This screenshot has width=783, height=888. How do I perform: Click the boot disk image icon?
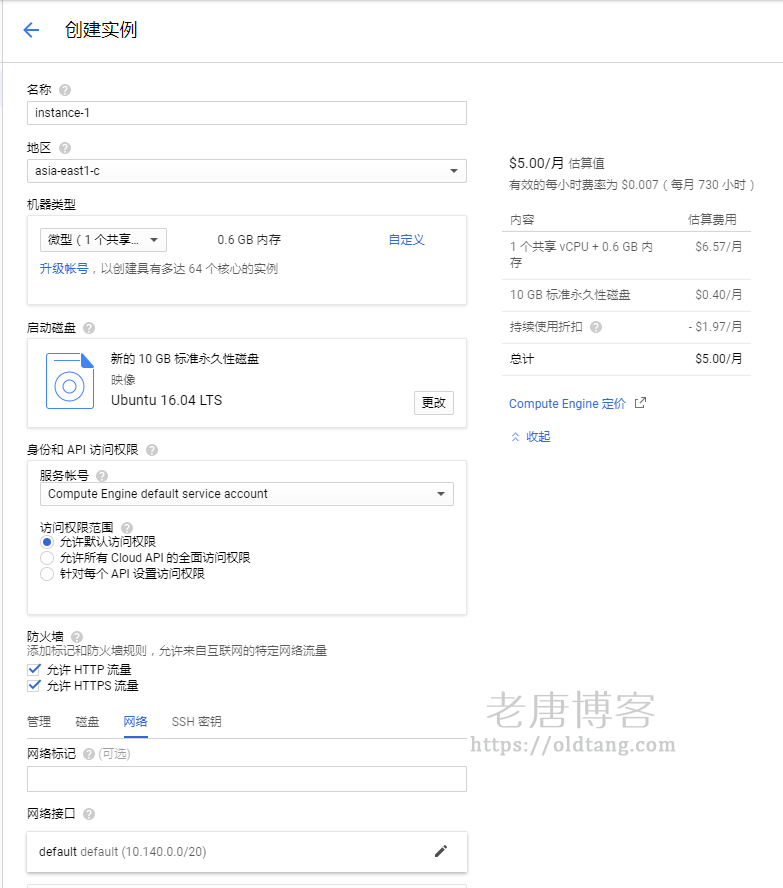(x=70, y=381)
